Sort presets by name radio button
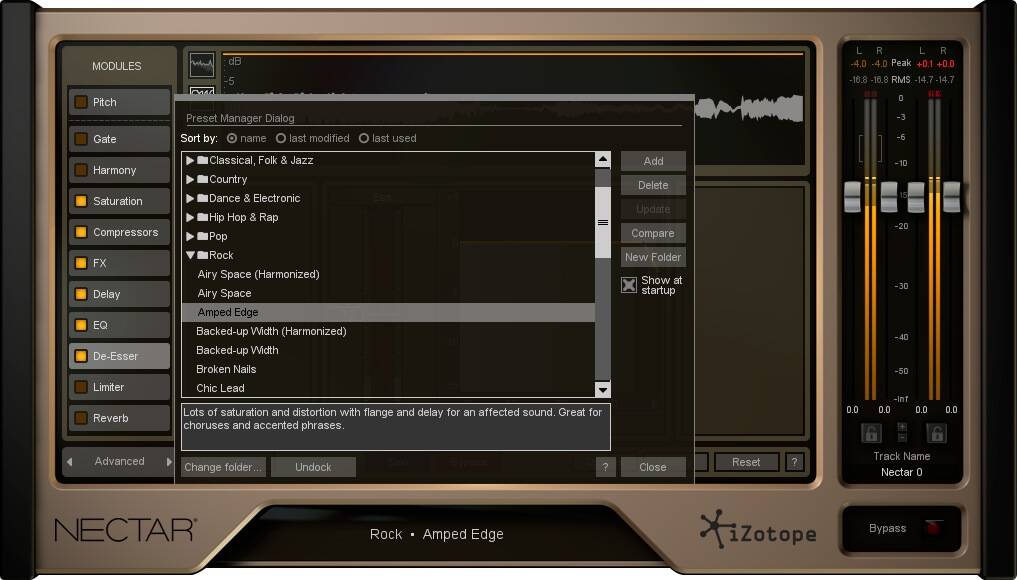The height and width of the screenshot is (580, 1017). 232,138
